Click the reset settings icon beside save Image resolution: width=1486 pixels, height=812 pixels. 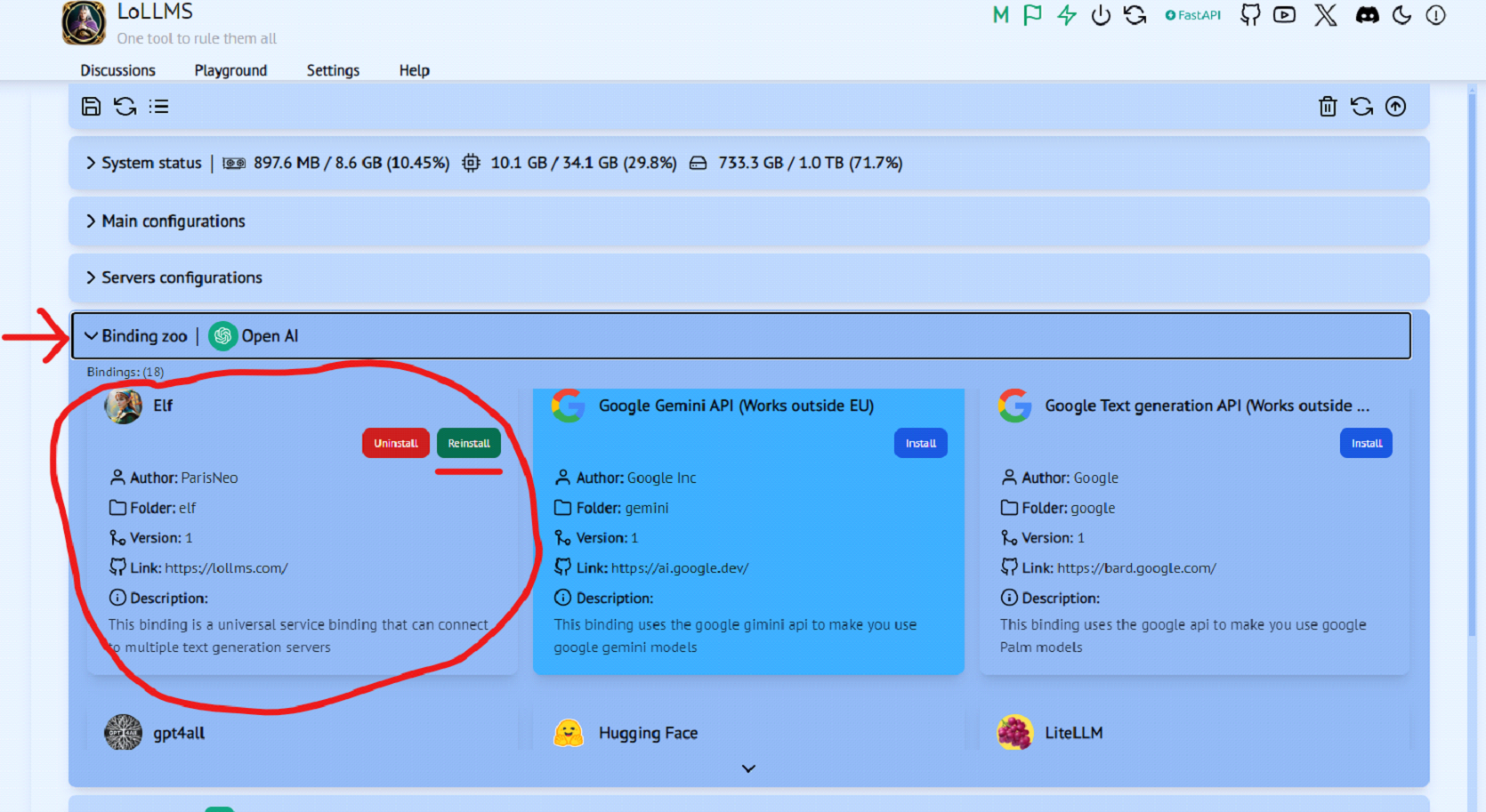[125, 107]
